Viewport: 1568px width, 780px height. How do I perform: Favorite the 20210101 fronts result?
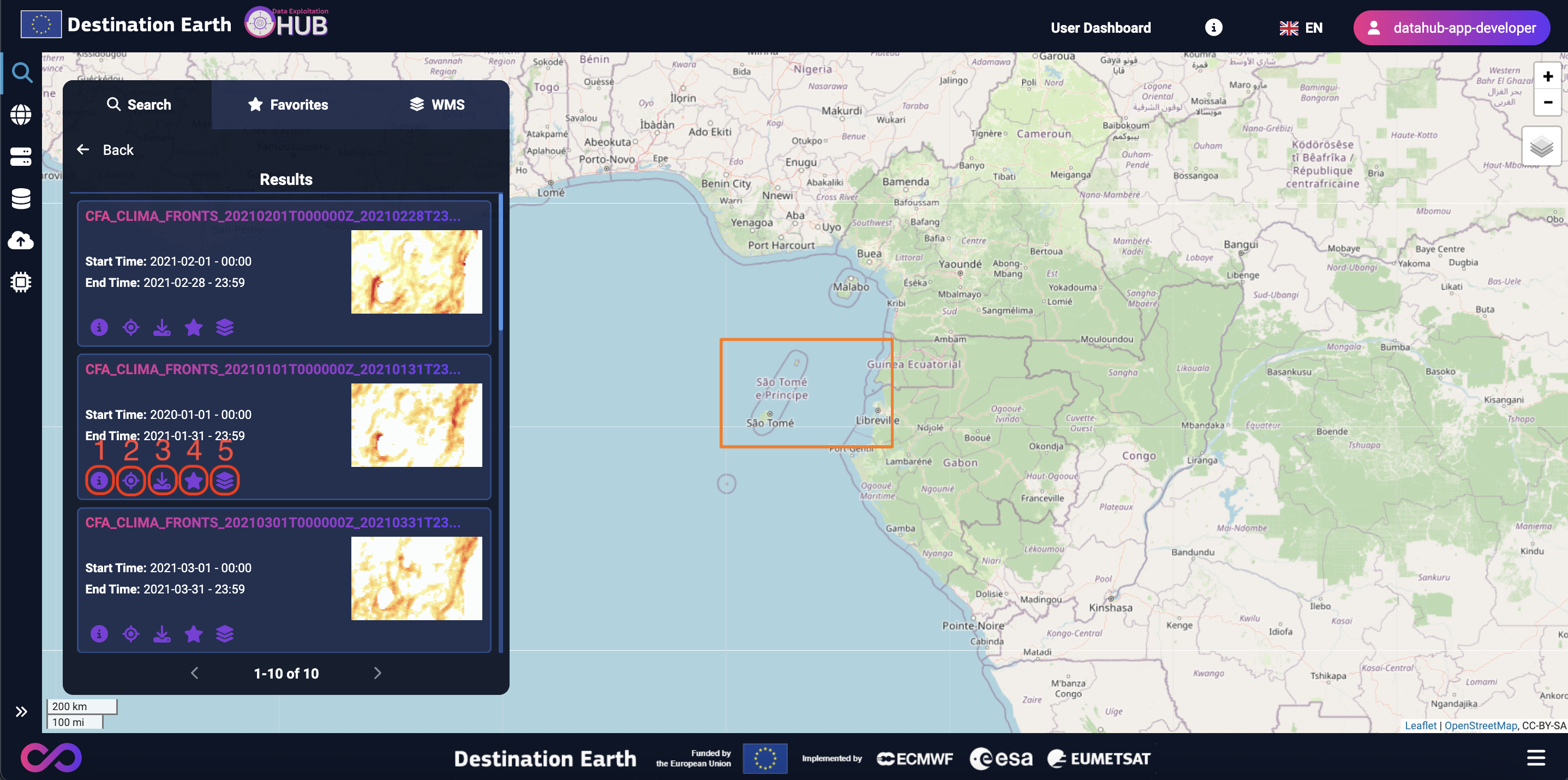click(x=194, y=481)
